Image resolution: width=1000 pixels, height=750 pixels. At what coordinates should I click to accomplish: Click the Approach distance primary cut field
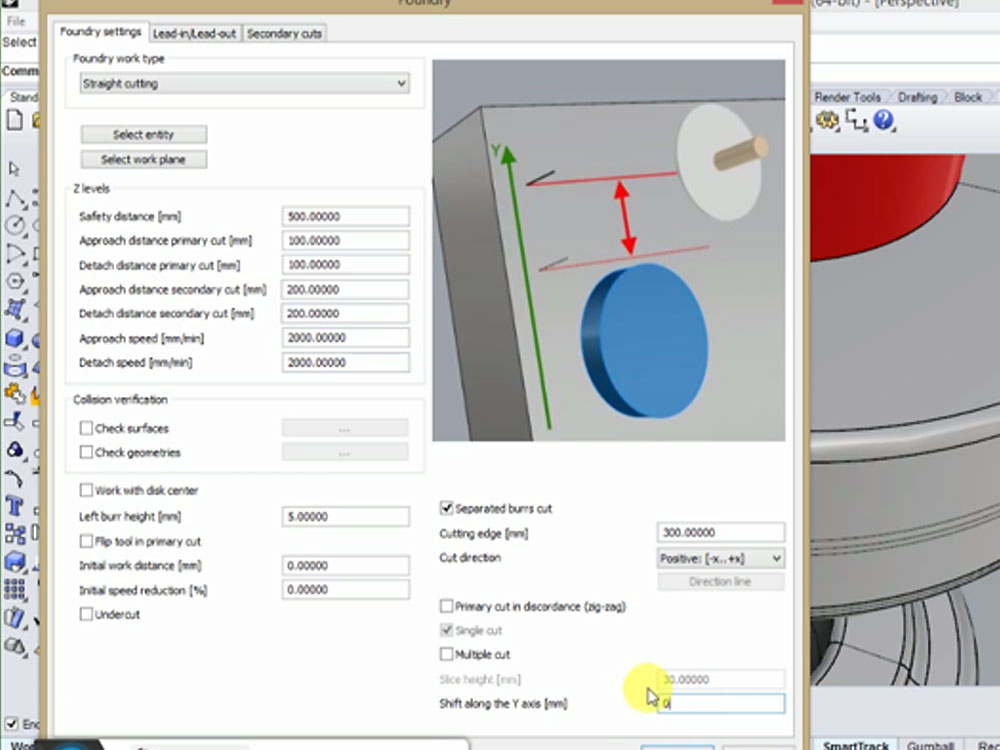click(x=346, y=240)
